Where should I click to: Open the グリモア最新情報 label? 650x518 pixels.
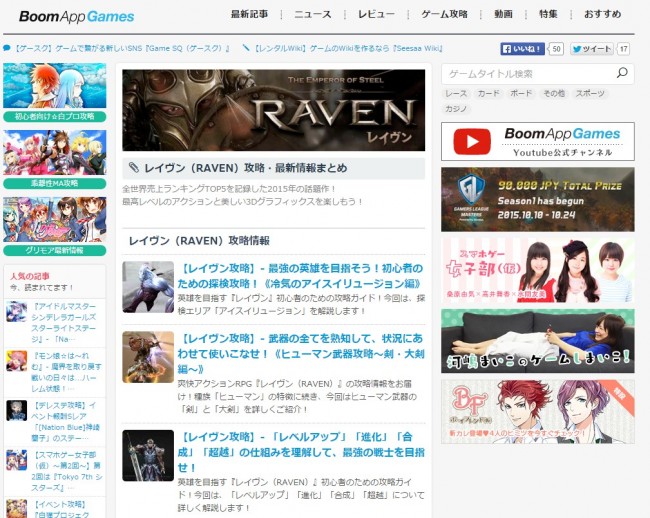[x=55, y=250]
